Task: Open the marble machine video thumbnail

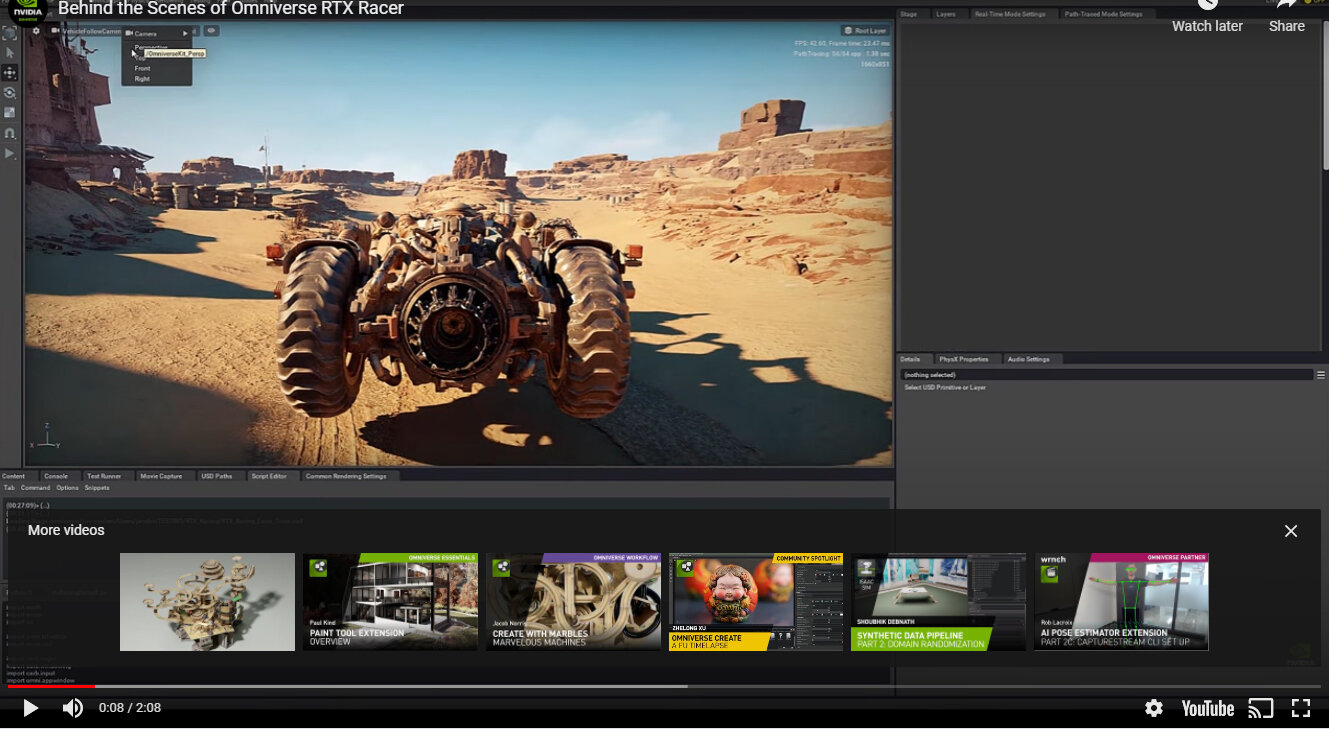Action: [207, 602]
